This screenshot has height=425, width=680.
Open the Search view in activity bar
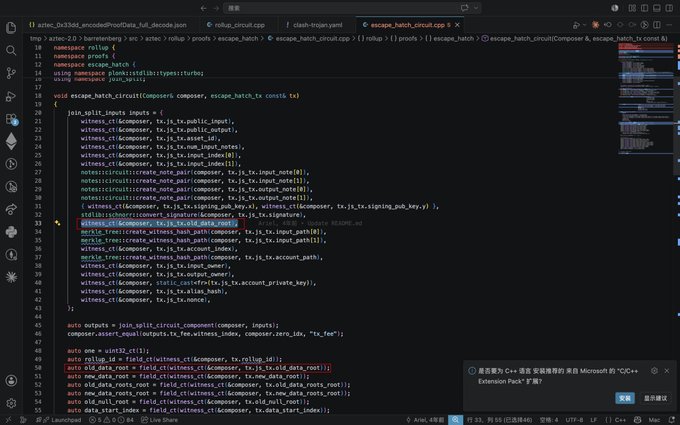pos(11,51)
